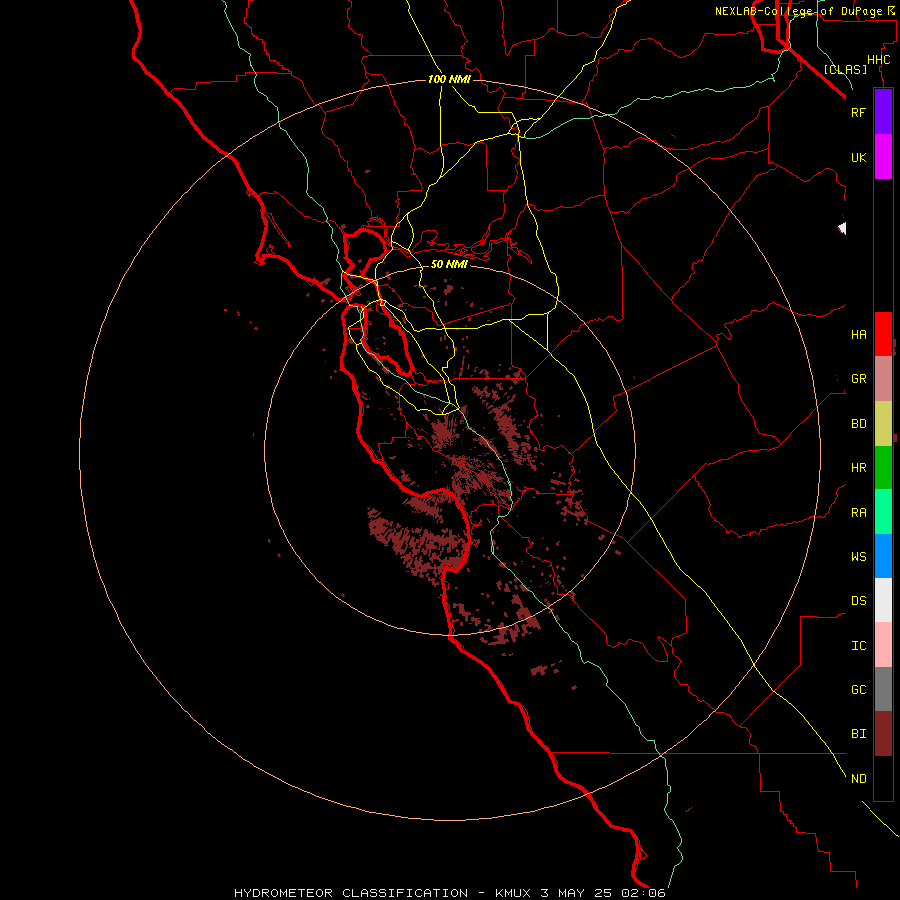Select the "RA" legend label
The image size is (900, 900).
858,513
